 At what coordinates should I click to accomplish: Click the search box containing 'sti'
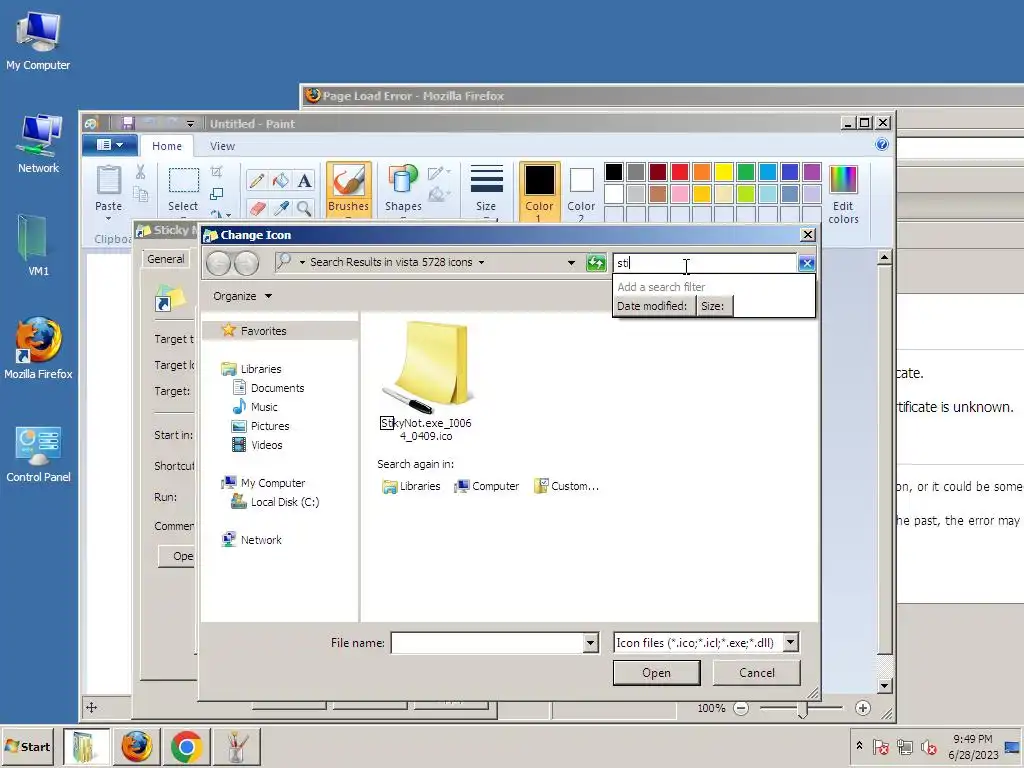click(705, 263)
